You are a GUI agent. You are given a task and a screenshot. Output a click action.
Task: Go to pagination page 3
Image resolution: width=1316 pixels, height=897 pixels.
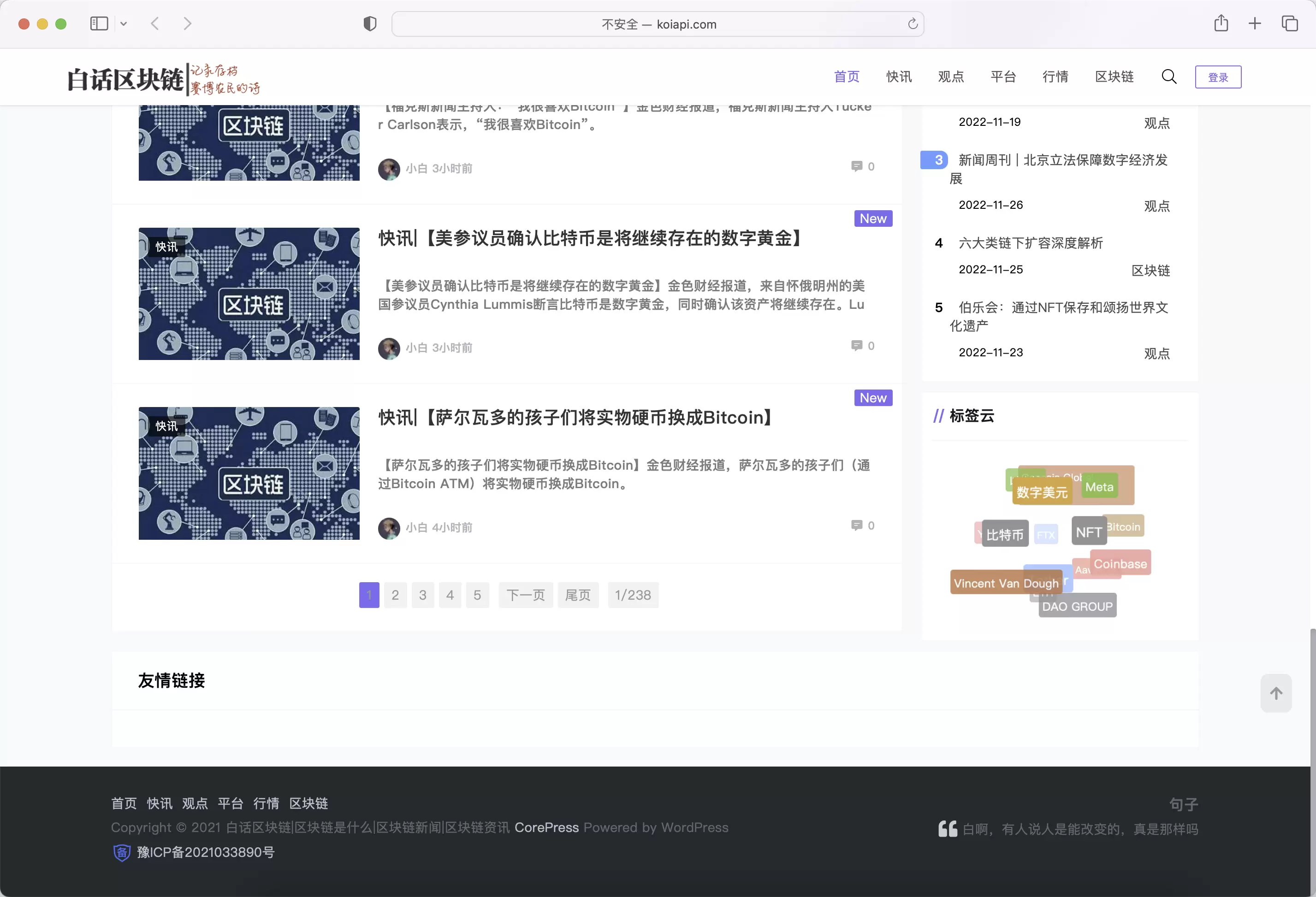coord(422,596)
